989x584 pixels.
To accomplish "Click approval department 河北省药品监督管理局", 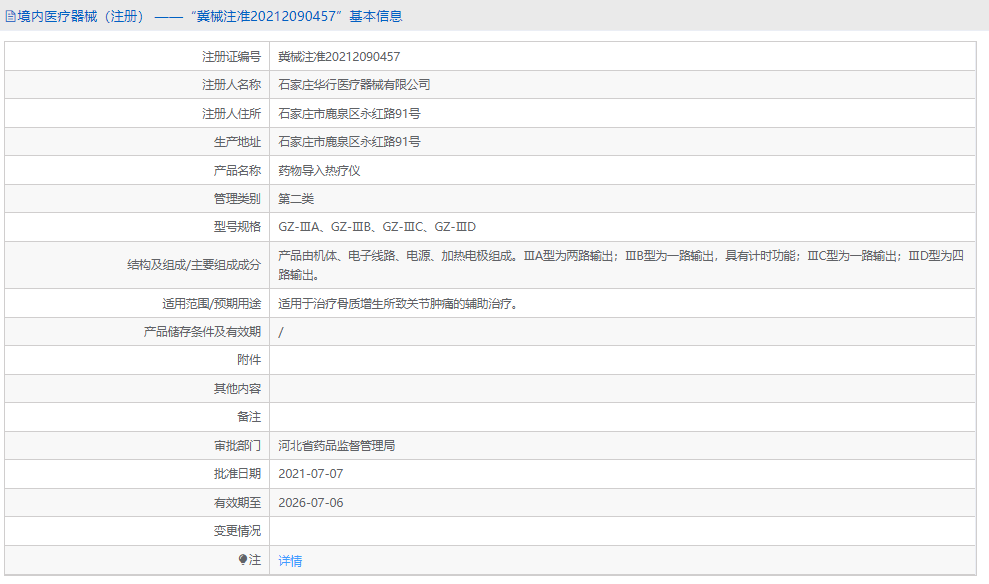I will point(337,445).
